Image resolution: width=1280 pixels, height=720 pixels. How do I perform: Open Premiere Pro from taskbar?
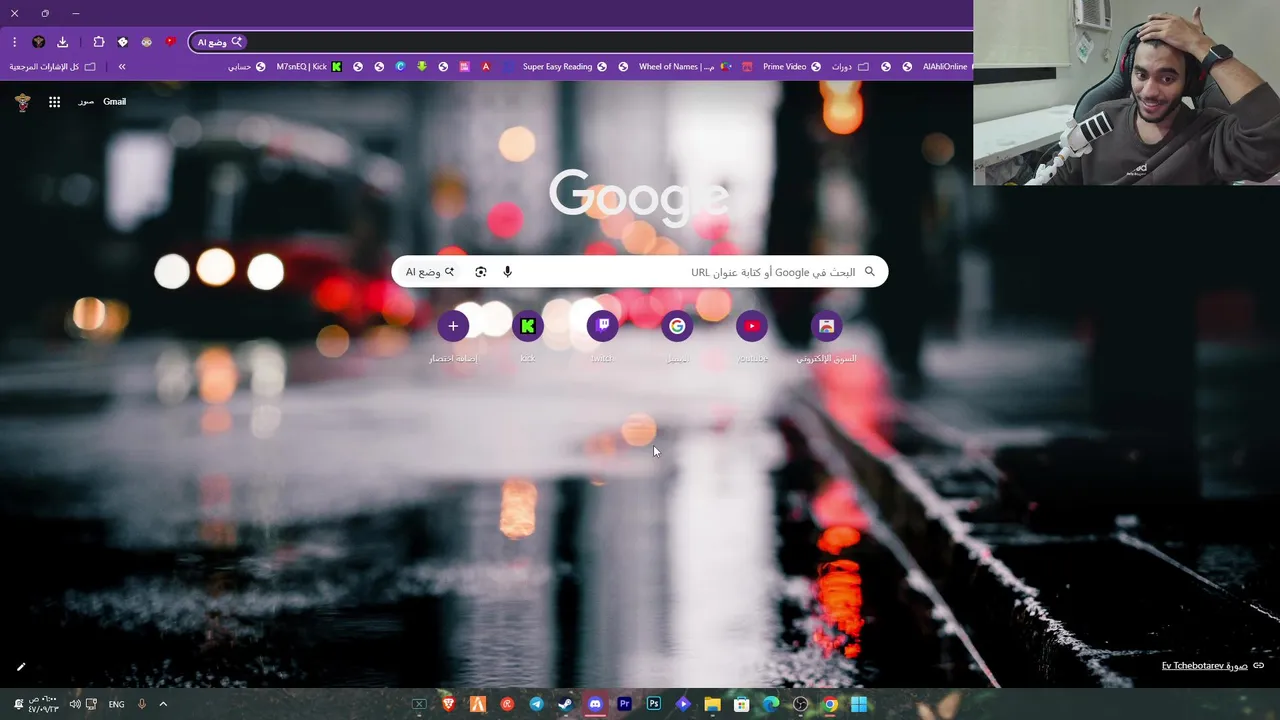pos(624,704)
